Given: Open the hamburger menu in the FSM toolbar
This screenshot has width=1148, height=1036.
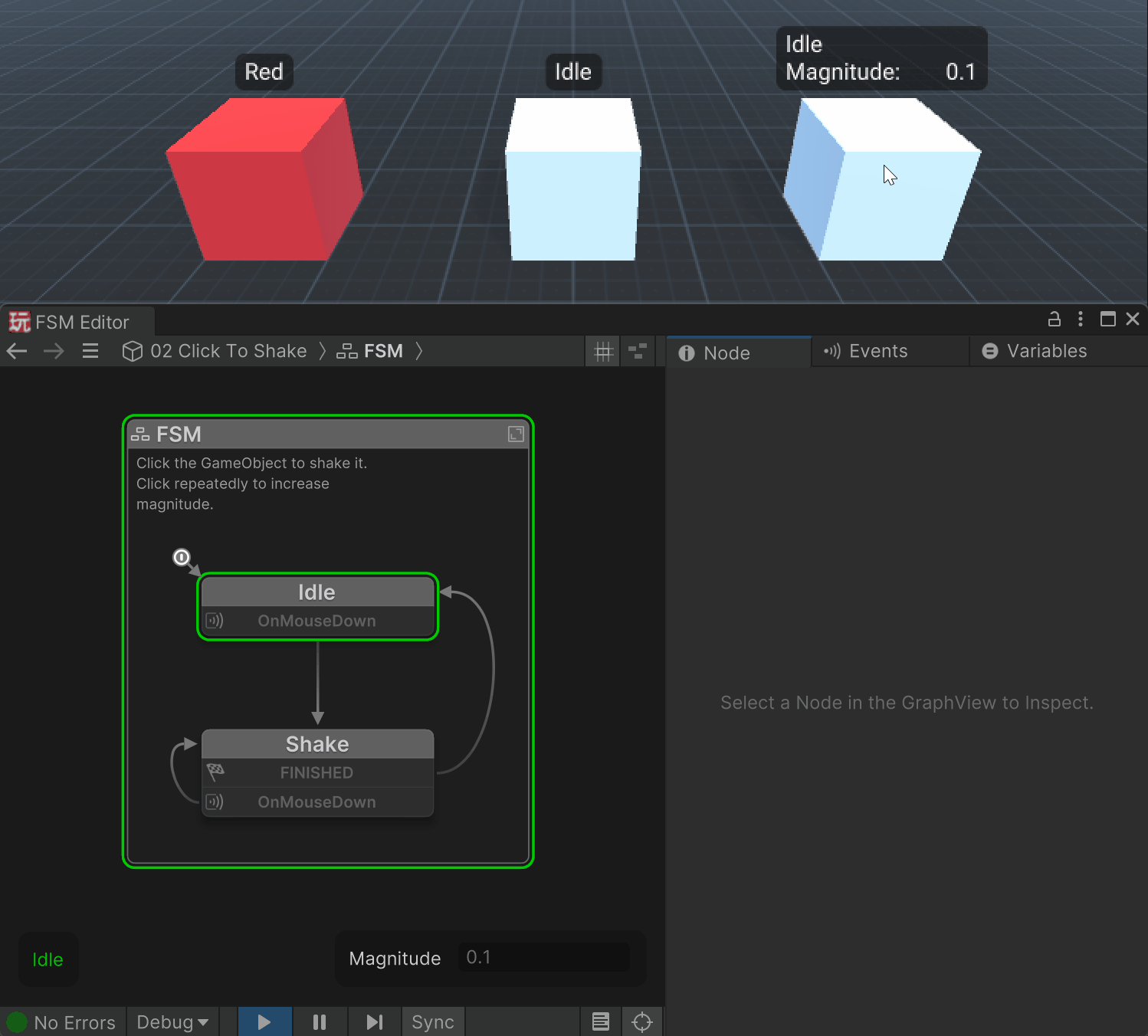Looking at the screenshot, I should pyautogui.click(x=90, y=351).
